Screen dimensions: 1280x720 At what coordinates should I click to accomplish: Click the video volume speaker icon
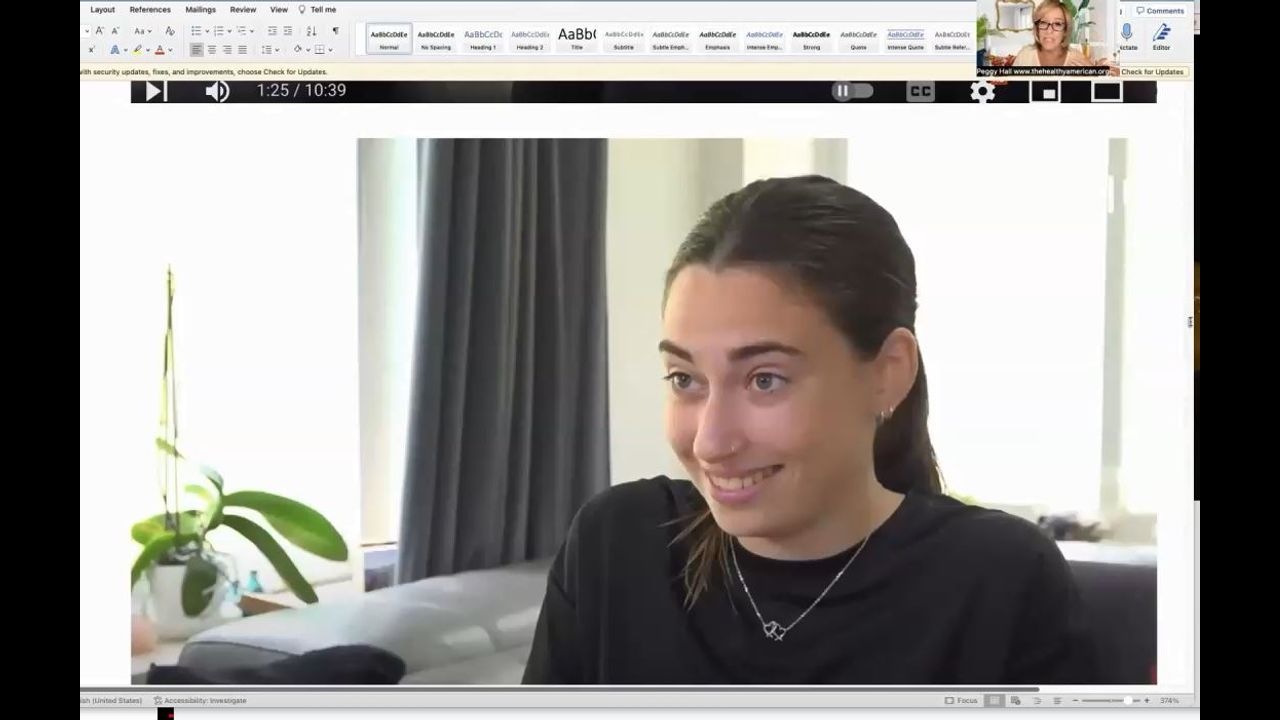click(216, 91)
